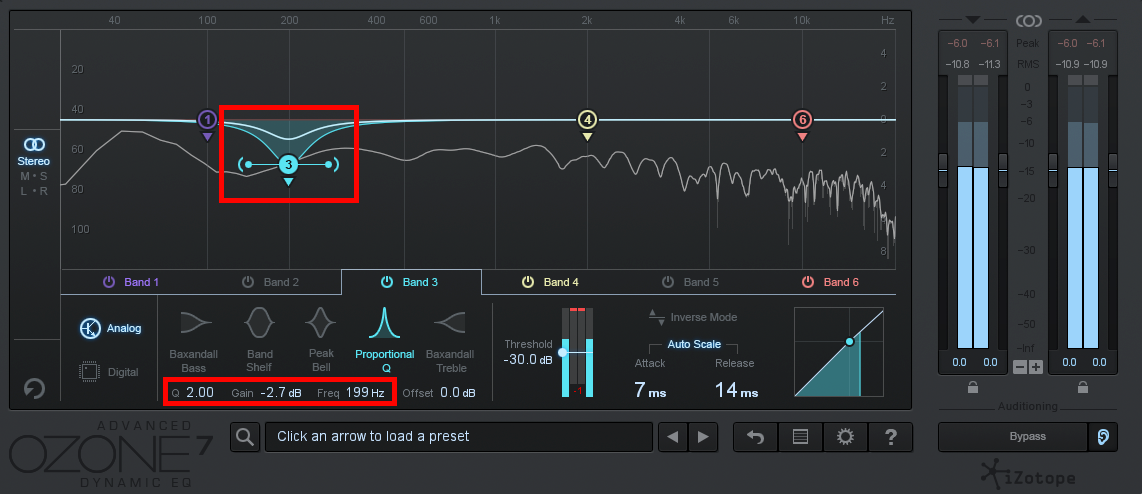
Task: Switch to Analog filter mode
Action: click(x=110, y=329)
